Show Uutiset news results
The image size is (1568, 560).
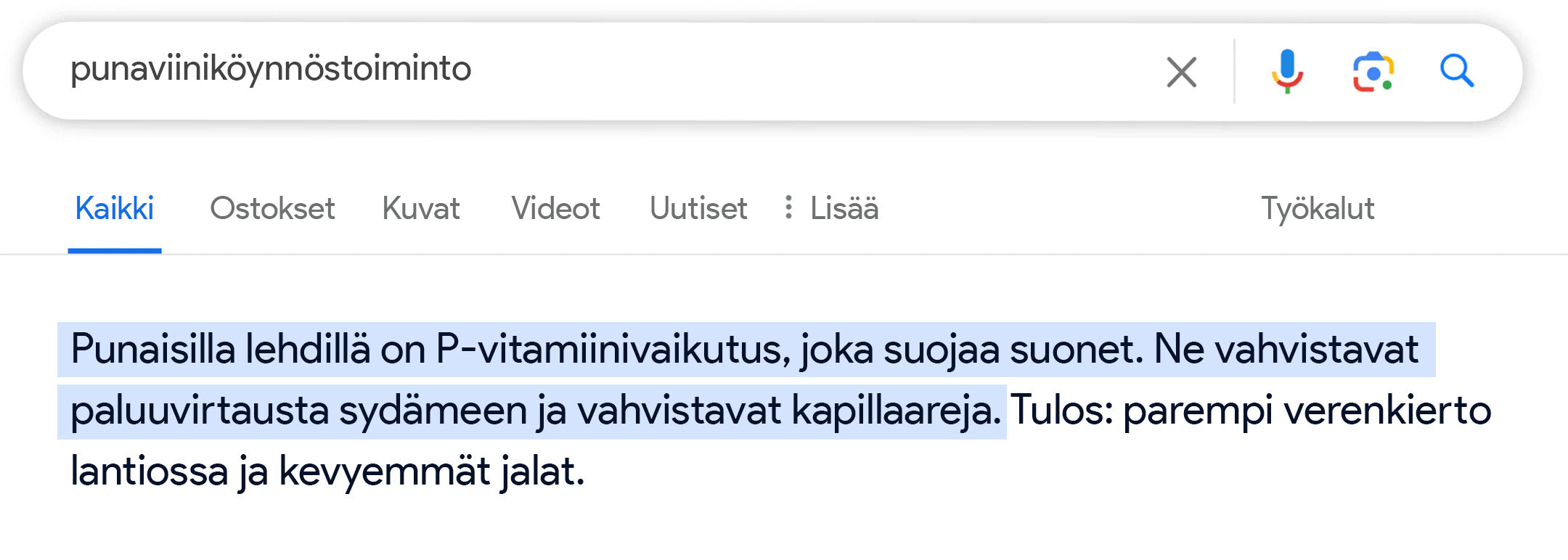pos(698,209)
